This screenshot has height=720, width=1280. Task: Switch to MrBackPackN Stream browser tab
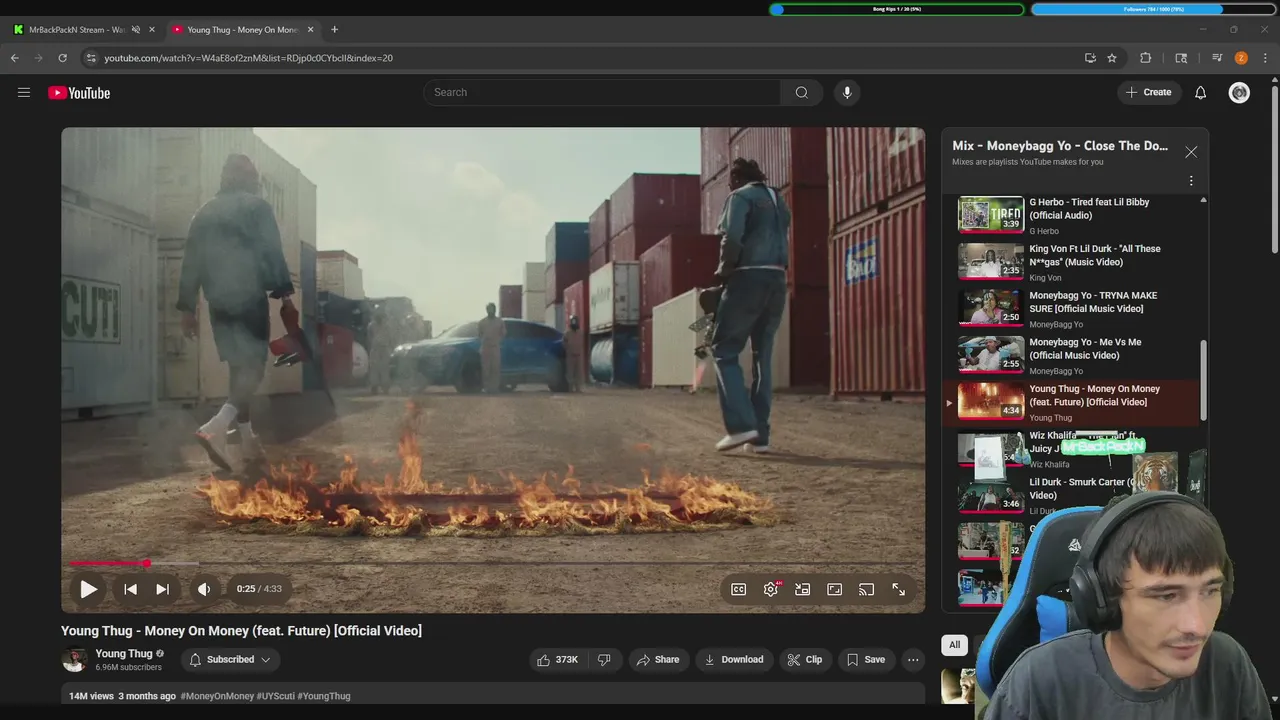pos(78,30)
